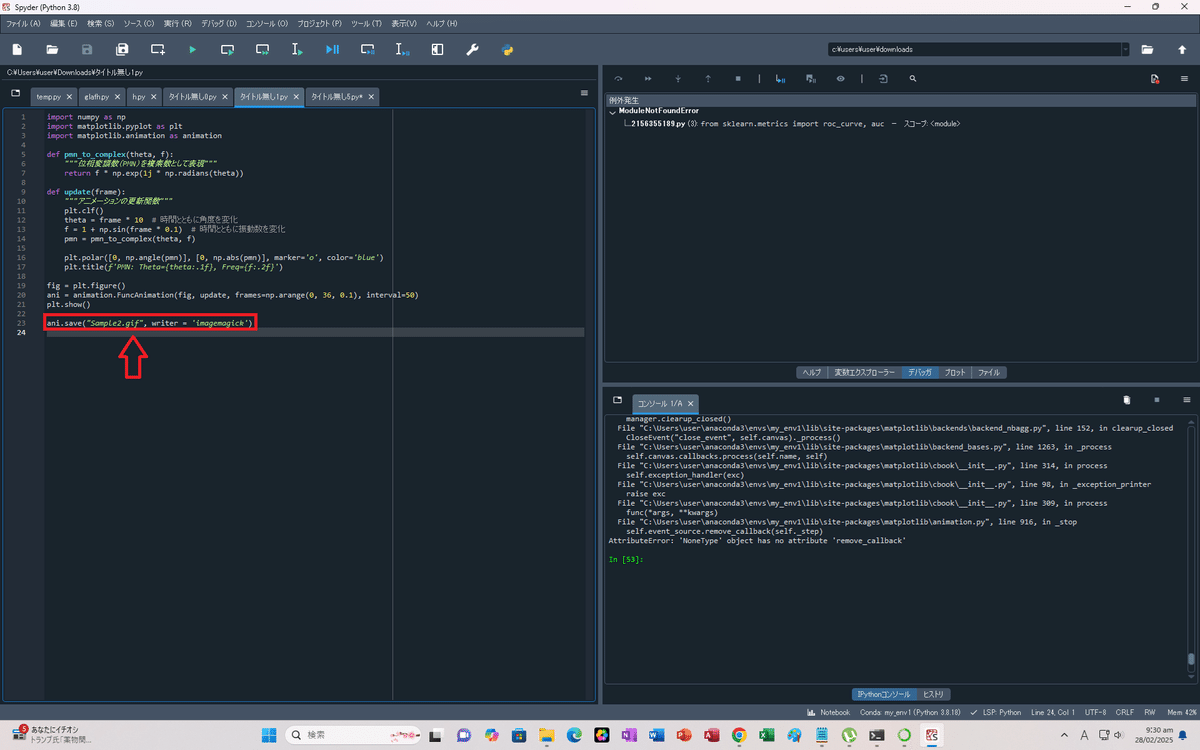Create a new file via toolbar icon
The image size is (1200, 750).
tap(17, 49)
